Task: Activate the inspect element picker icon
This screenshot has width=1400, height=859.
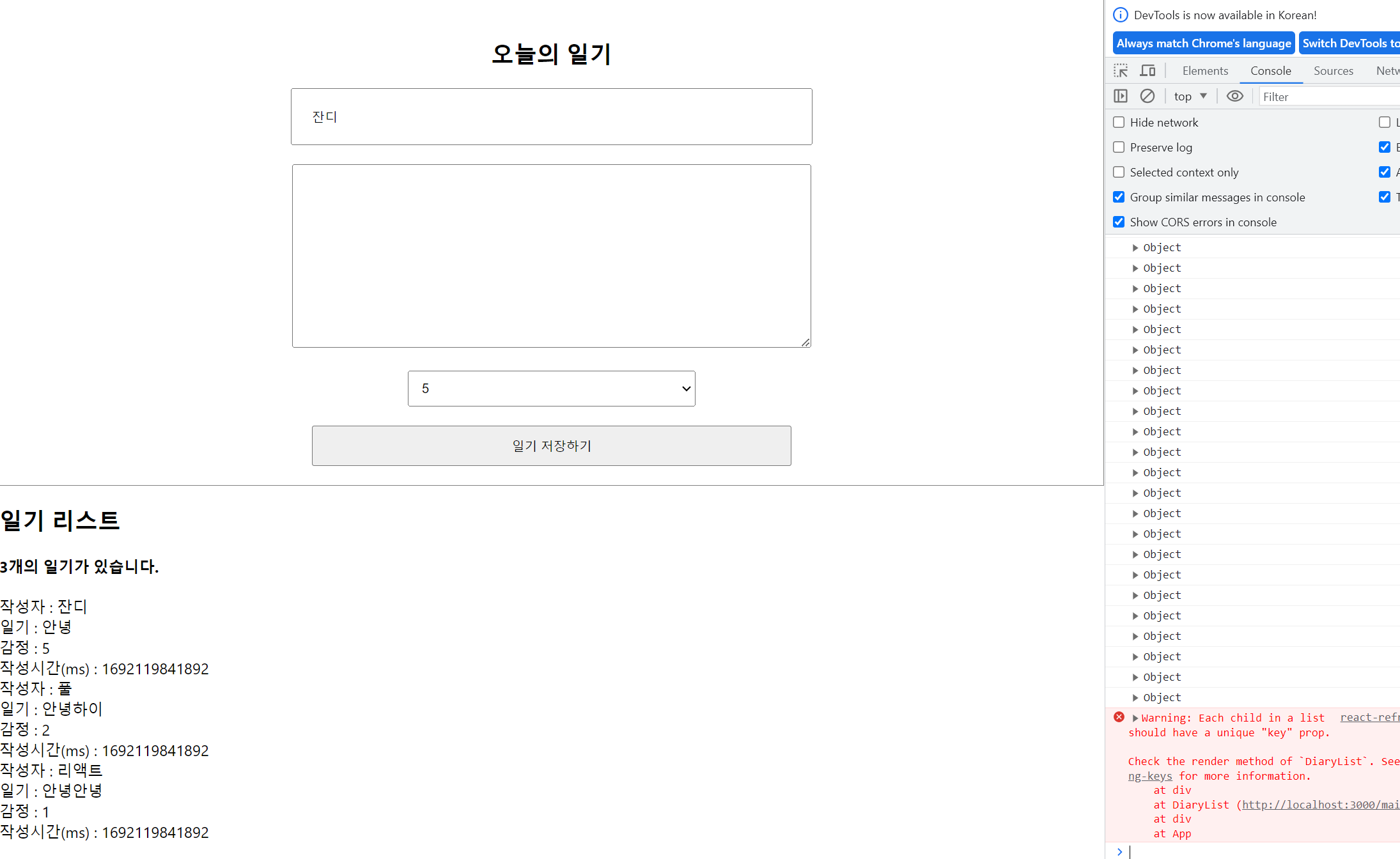Action: (1121, 71)
